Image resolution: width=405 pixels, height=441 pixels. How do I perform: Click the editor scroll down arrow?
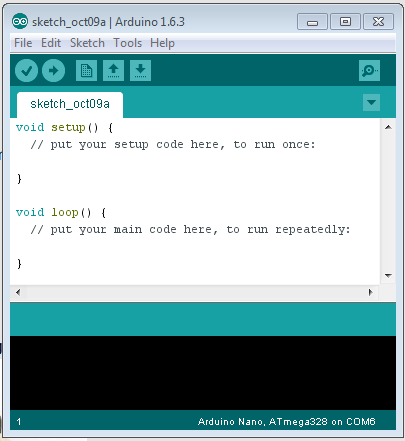click(x=388, y=276)
